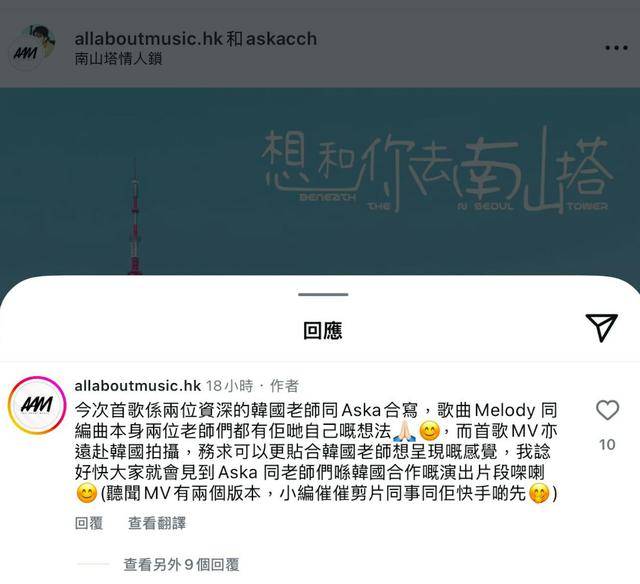
Task: Open askacch co-author profile link
Action: [x=281, y=39]
